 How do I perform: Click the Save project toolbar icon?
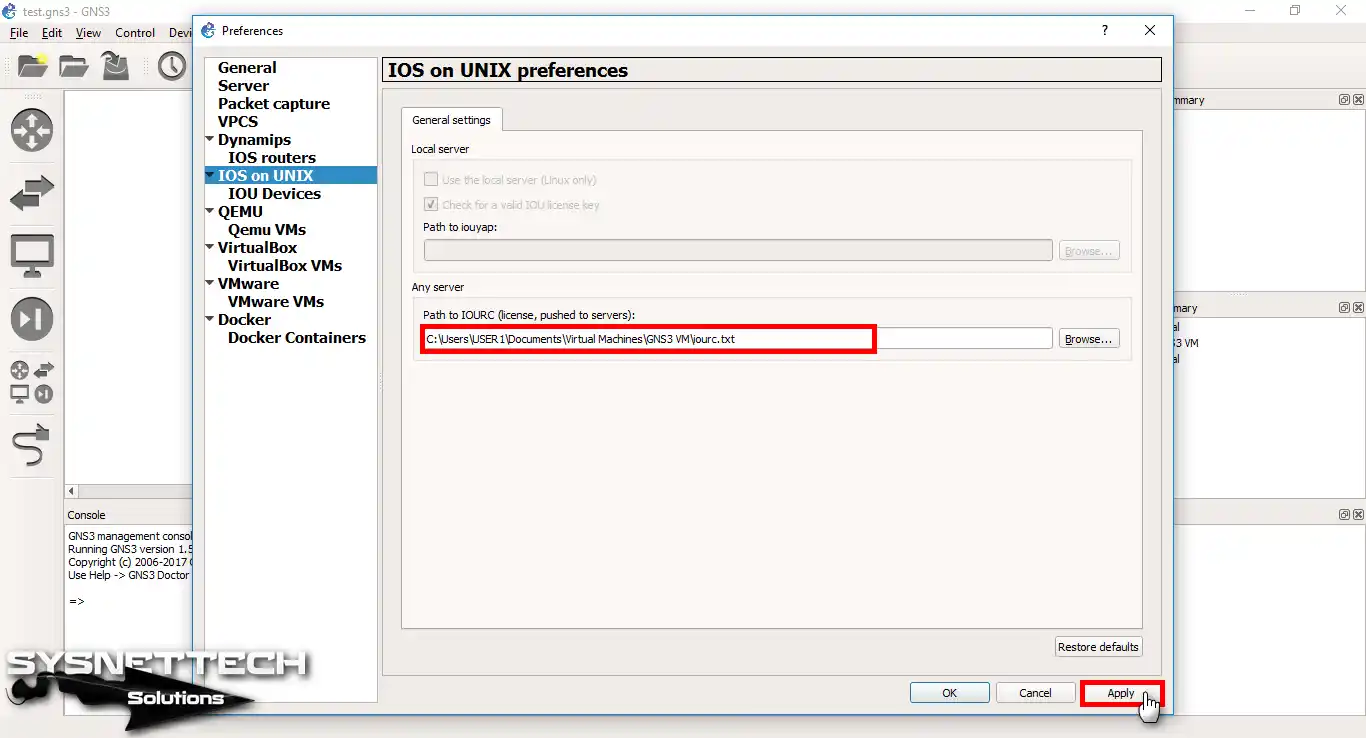click(116, 66)
